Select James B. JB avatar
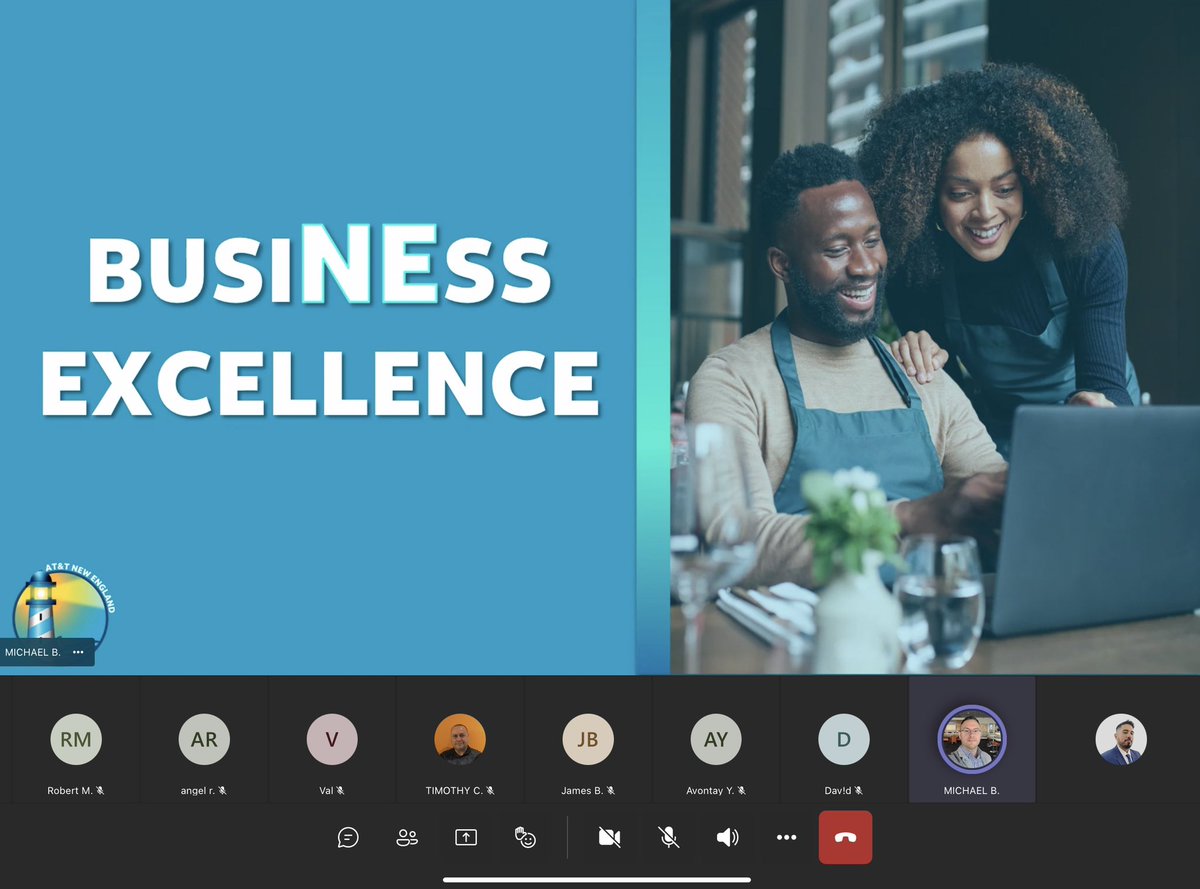 coord(588,740)
